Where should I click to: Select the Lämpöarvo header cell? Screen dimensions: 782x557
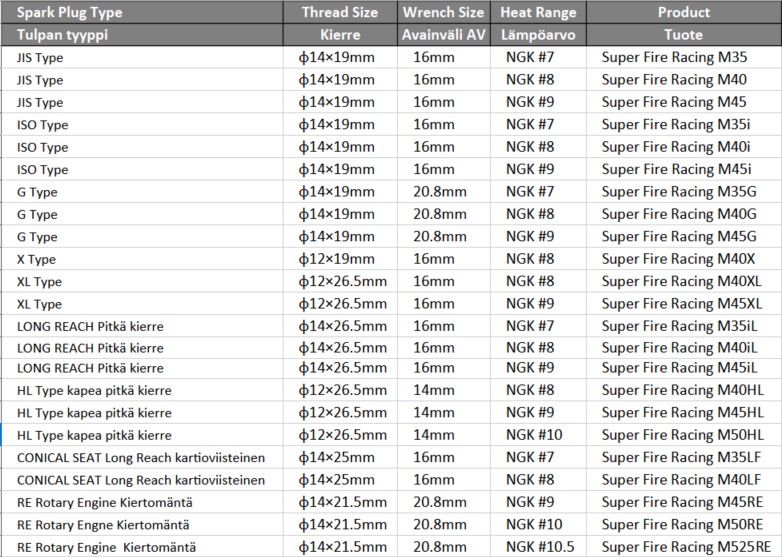(539, 34)
